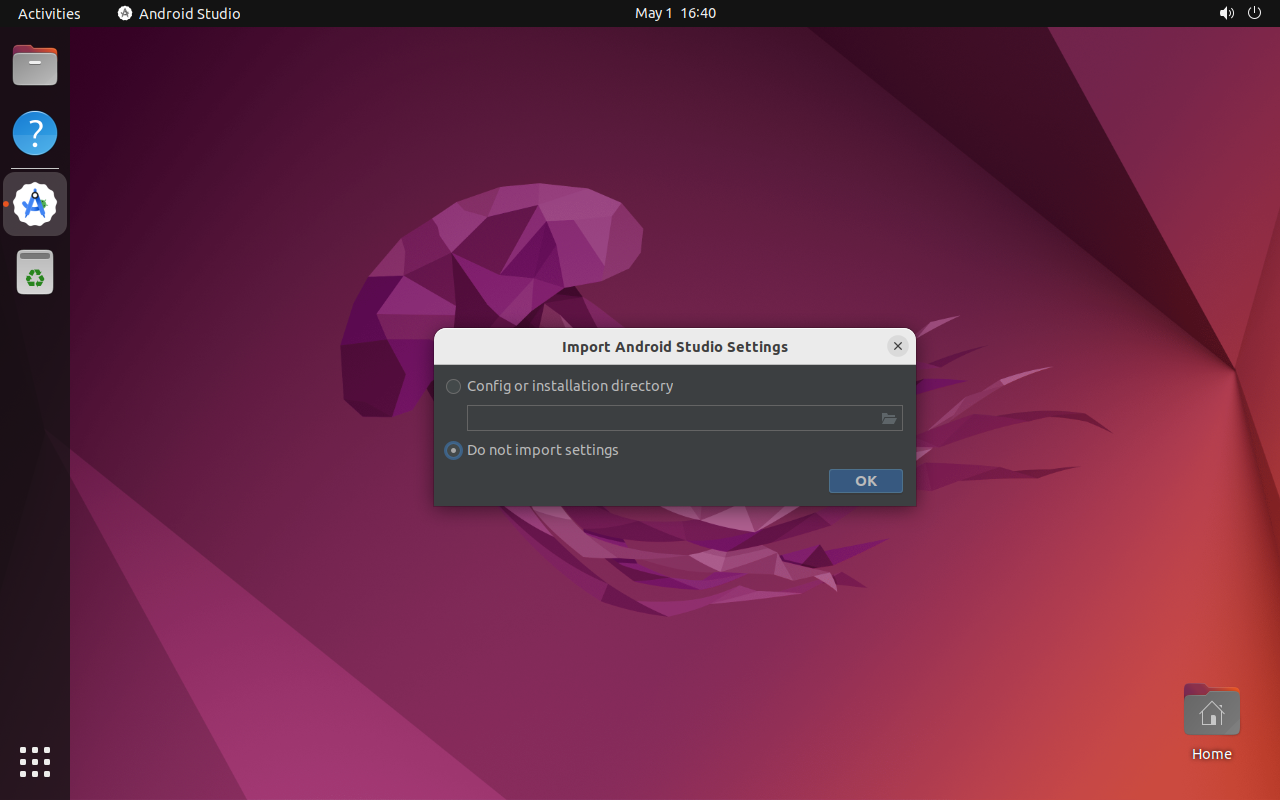Open the Trash from the dock
The image size is (1280, 800).
pyautogui.click(x=35, y=272)
